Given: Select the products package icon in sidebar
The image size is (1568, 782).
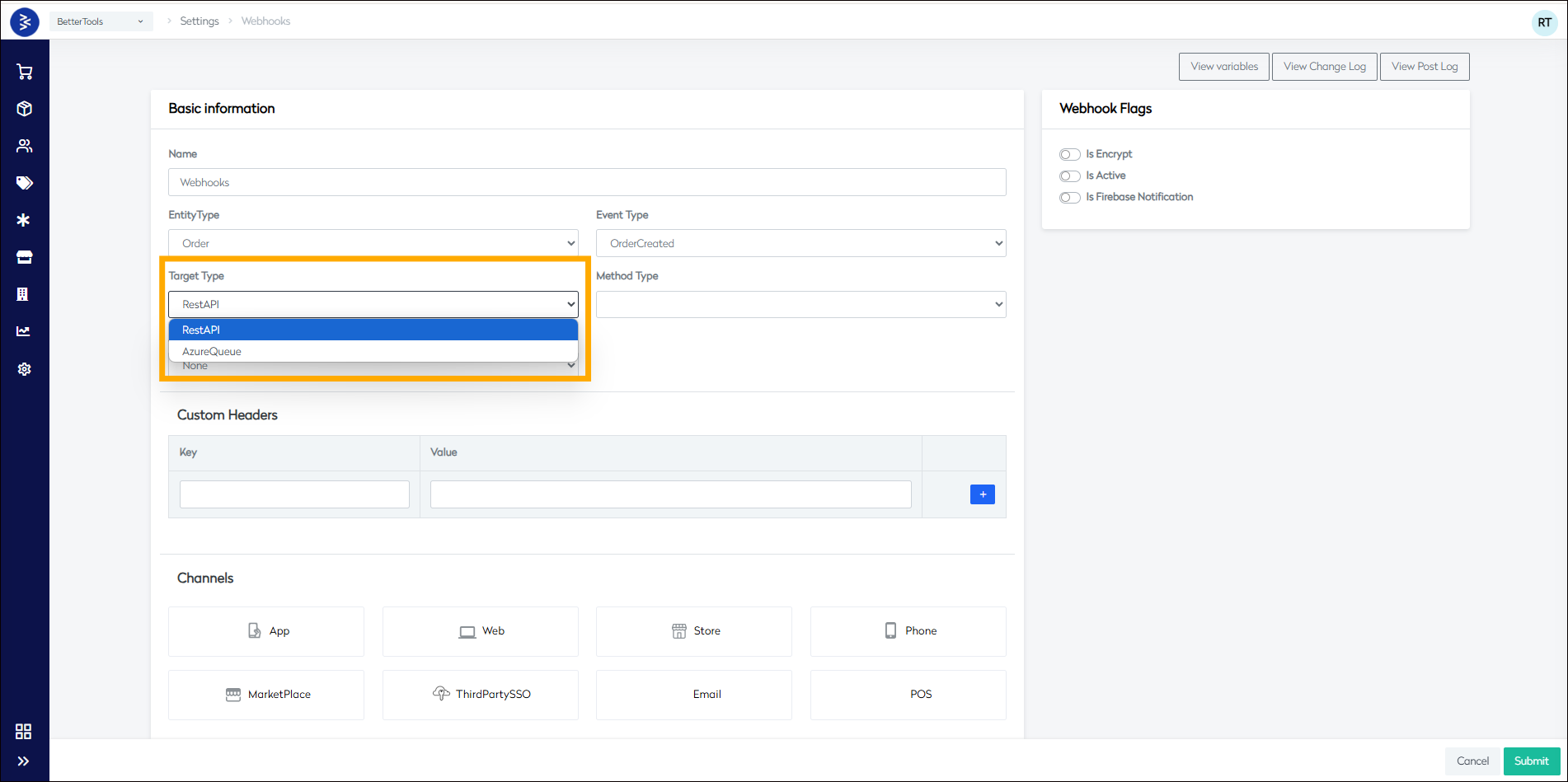Looking at the screenshot, I should point(25,108).
